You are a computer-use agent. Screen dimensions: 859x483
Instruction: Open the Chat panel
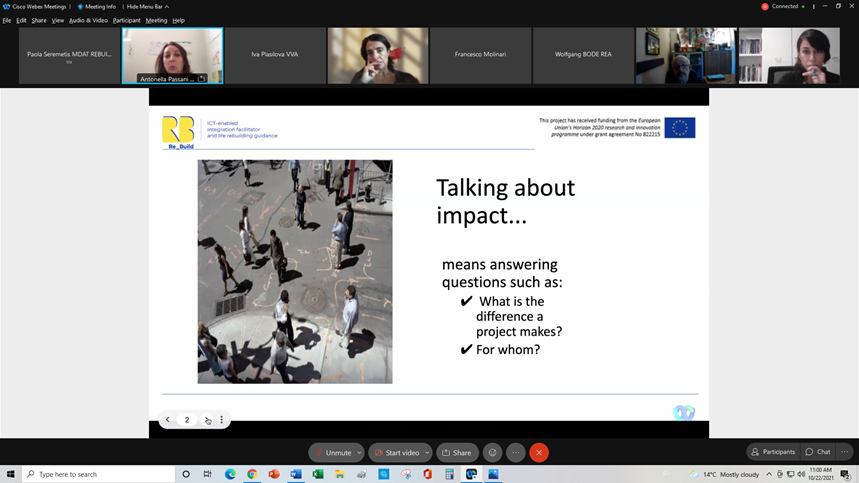point(818,452)
